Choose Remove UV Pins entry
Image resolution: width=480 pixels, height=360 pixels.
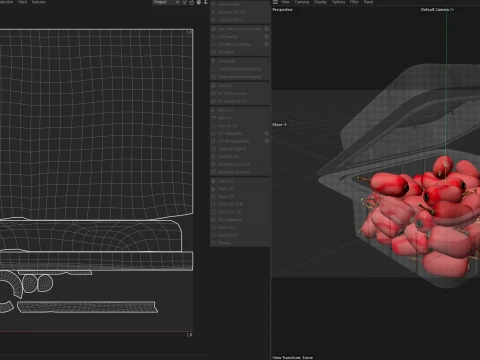pyautogui.click(x=240, y=12)
